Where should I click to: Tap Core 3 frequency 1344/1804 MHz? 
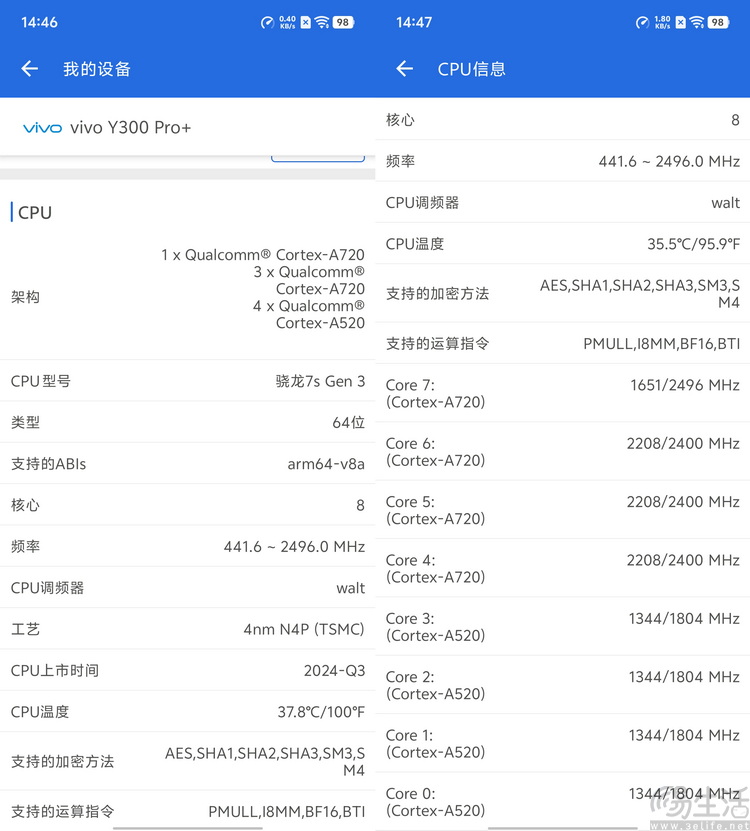pos(684,618)
